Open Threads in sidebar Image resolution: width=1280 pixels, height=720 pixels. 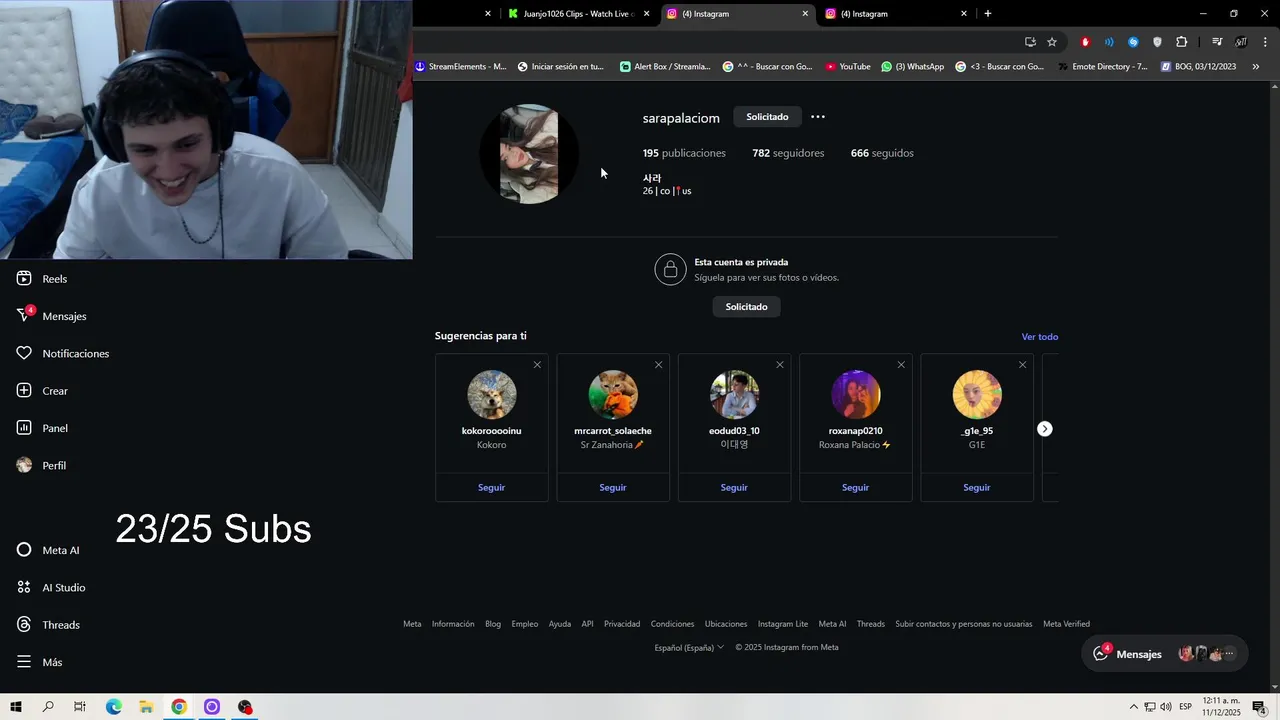pyautogui.click(x=48, y=625)
